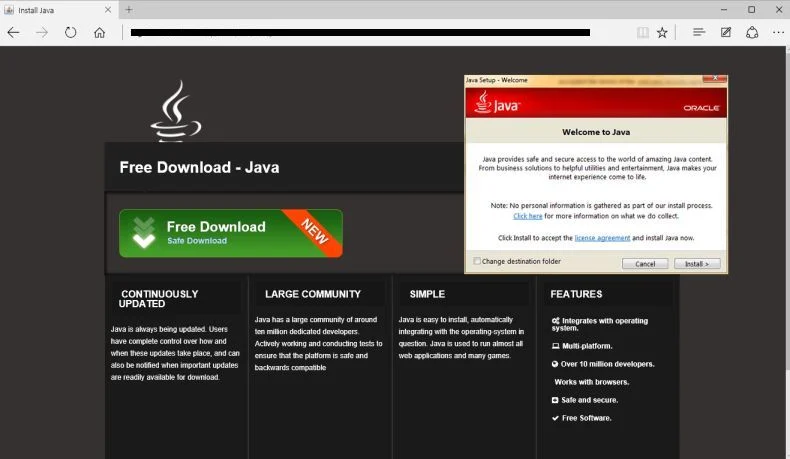
Task: Click icon beside Safe and secure
Action: click(x=555, y=400)
